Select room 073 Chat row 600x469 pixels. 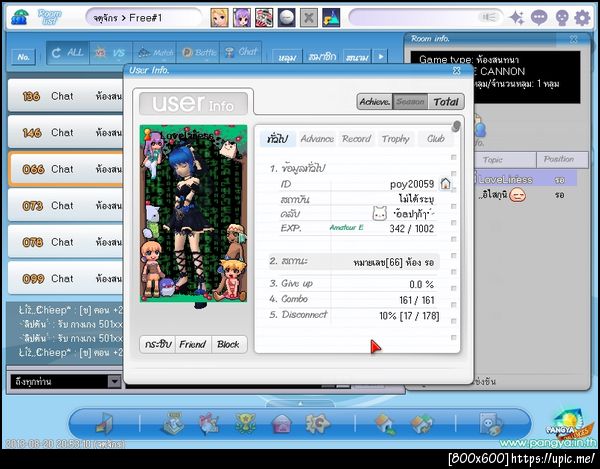coord(66,205)
